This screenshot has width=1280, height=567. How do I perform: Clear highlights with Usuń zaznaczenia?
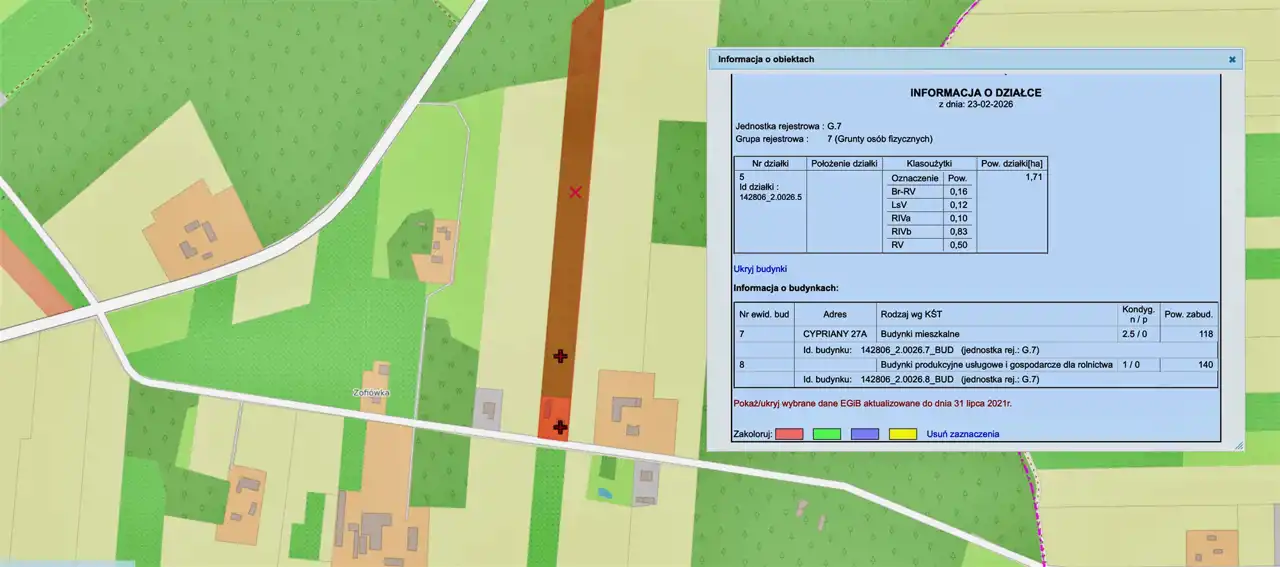962,434
